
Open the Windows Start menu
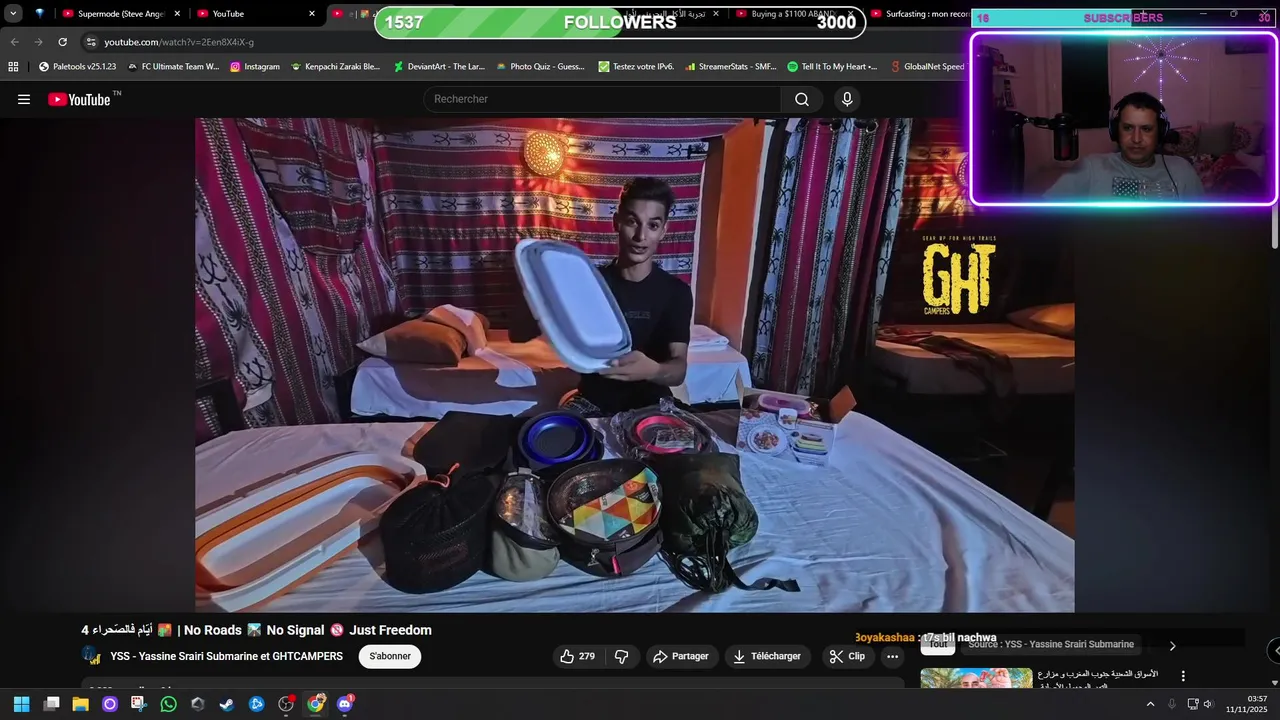point(21,704)
